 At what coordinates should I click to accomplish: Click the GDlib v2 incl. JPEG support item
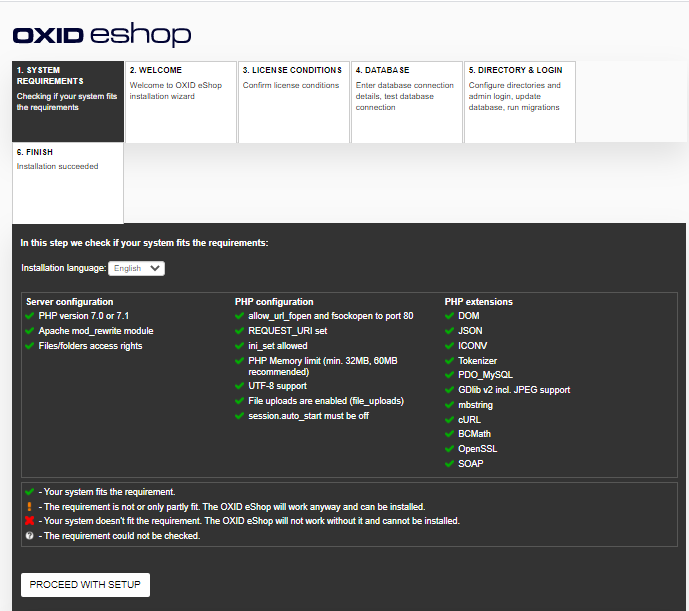[x=514, y=390]
